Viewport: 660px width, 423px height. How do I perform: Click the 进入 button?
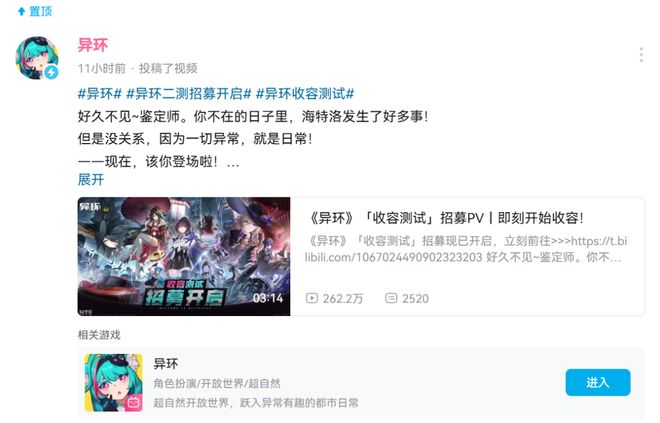(x=598, y=383)
